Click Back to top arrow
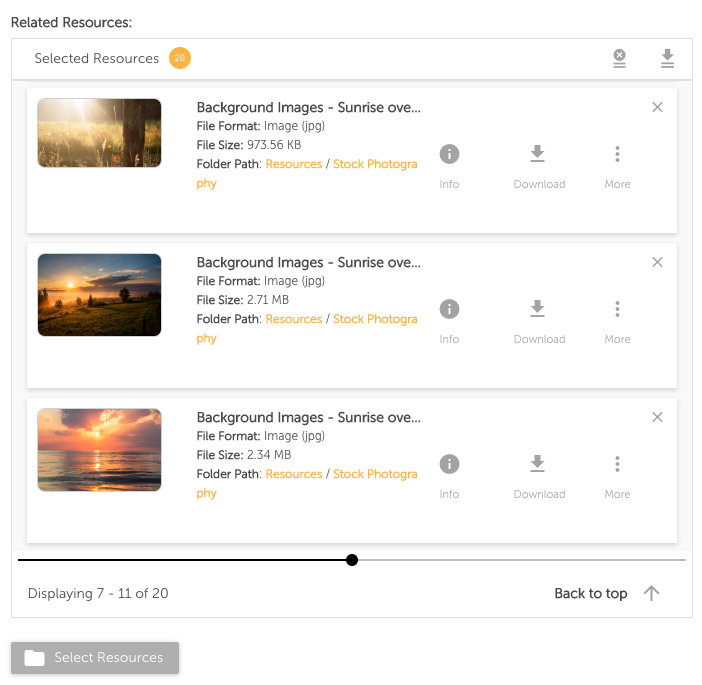 coord(651,593)
